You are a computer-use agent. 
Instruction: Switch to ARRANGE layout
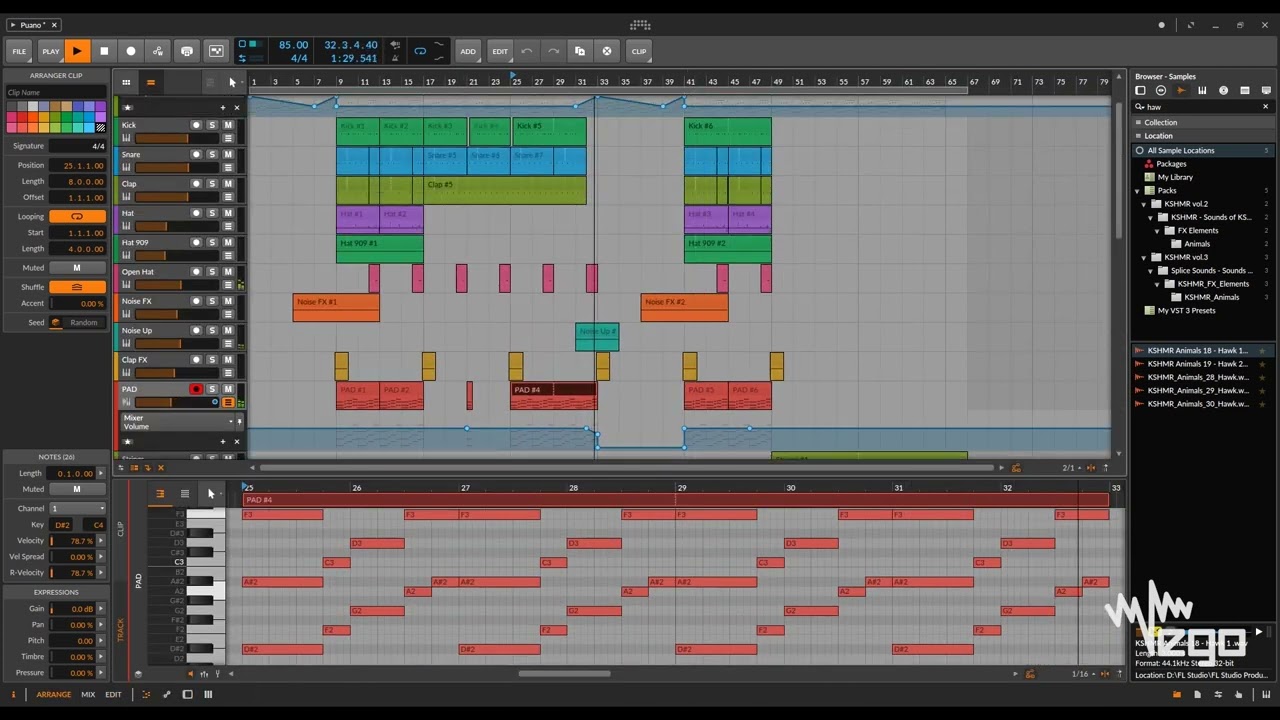click(54, 694)
